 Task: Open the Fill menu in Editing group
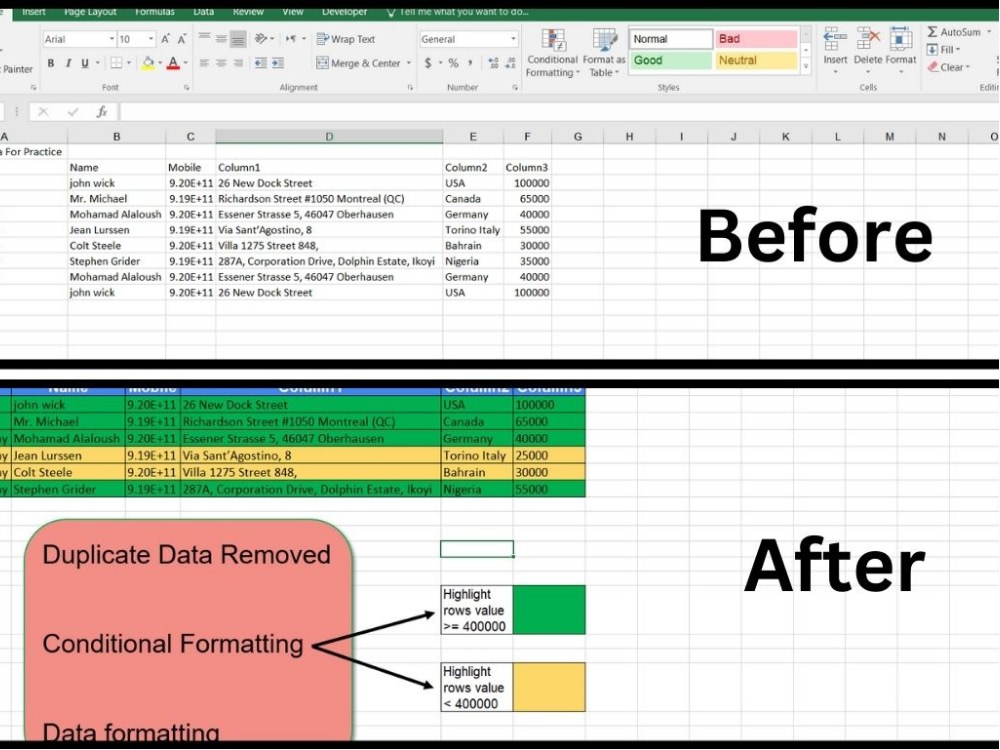click(x=944, y=50)
